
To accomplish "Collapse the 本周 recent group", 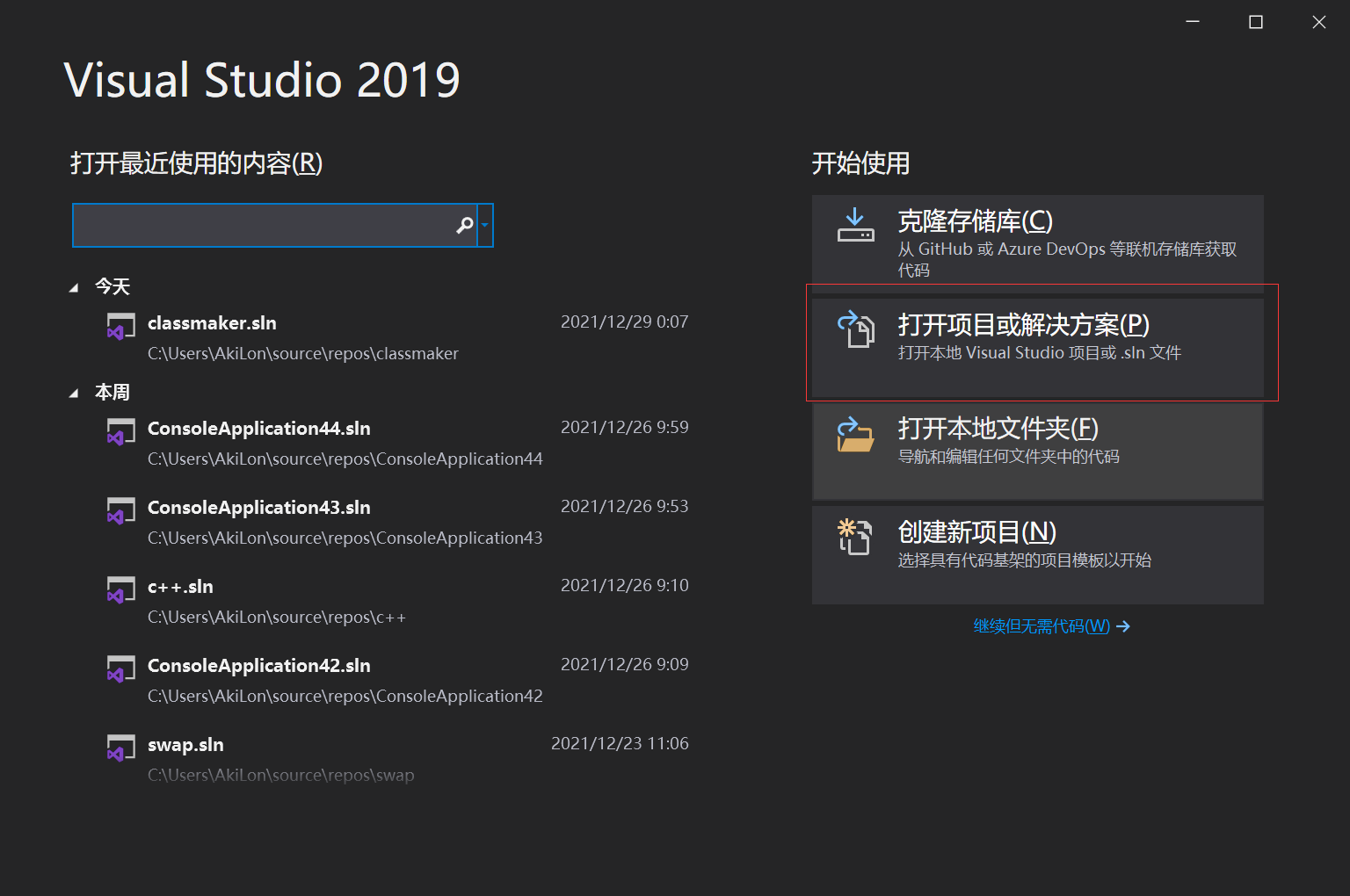I will point(75,392).
